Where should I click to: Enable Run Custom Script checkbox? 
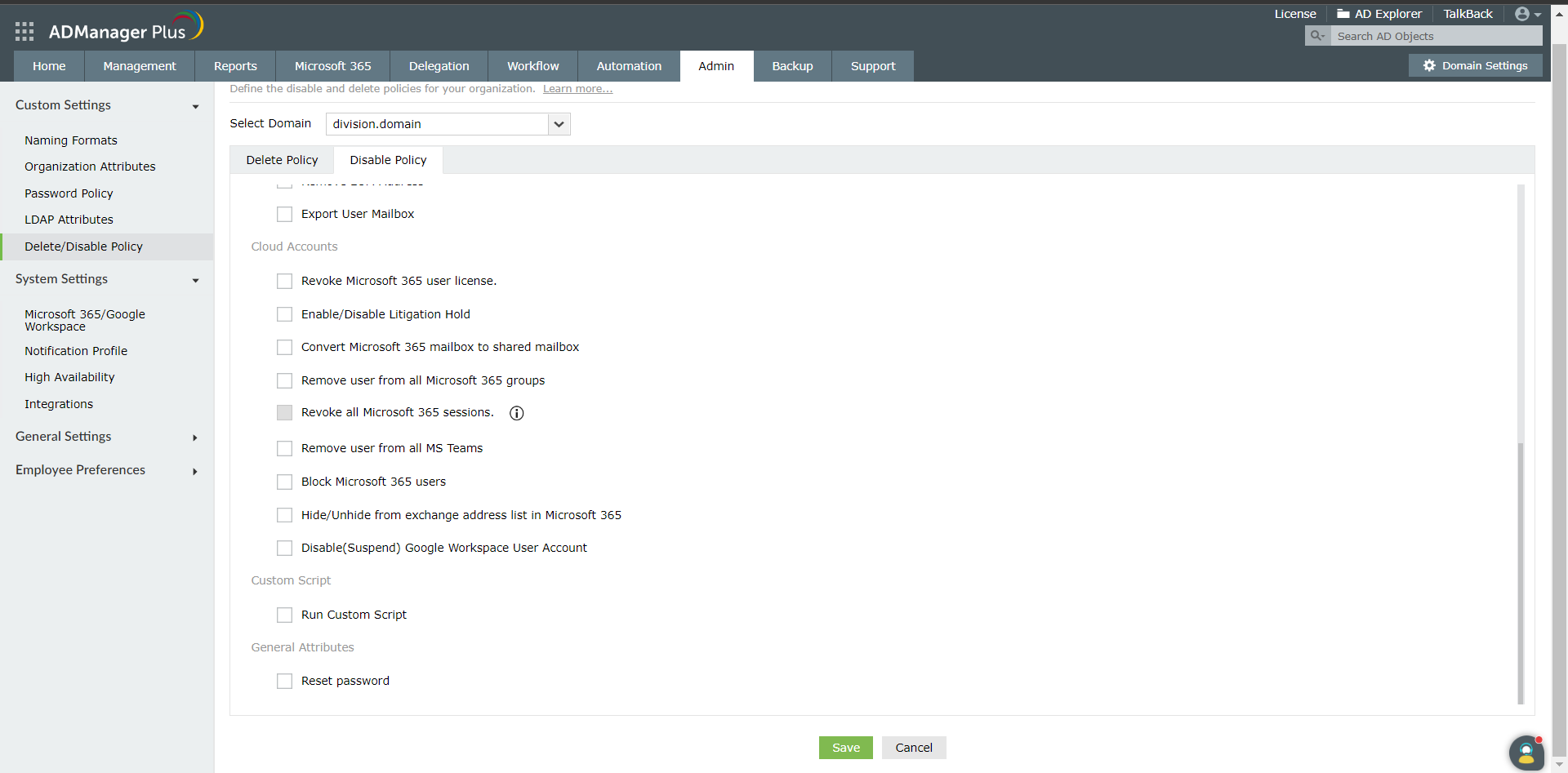[284, 615]
